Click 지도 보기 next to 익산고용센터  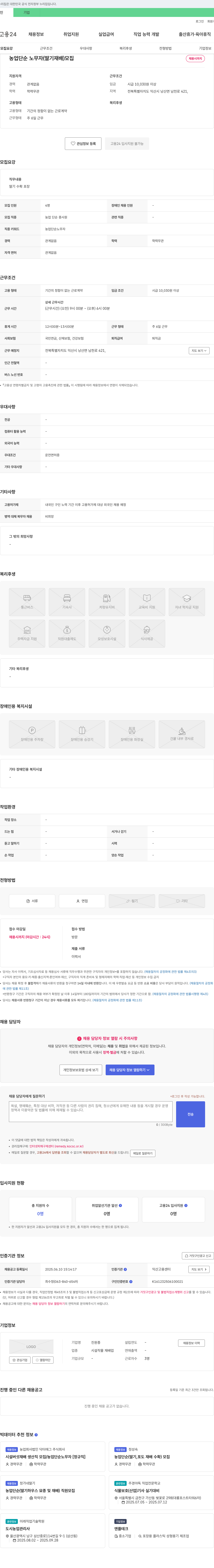pos(199,1269)
